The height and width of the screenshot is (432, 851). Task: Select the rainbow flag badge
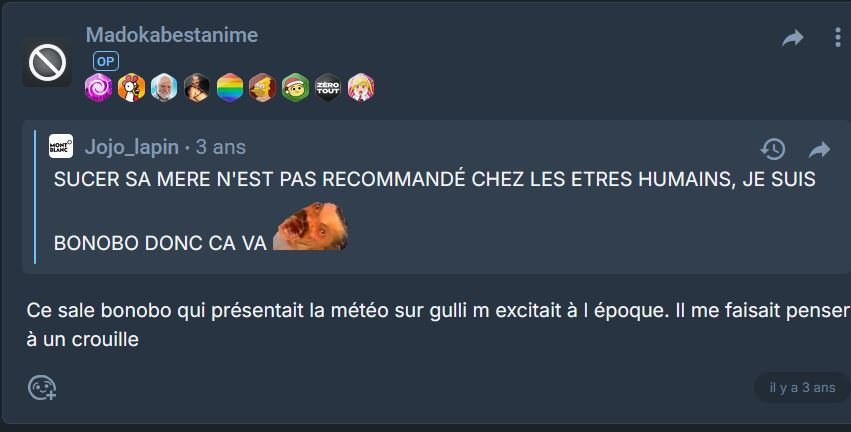pos(230,87)
